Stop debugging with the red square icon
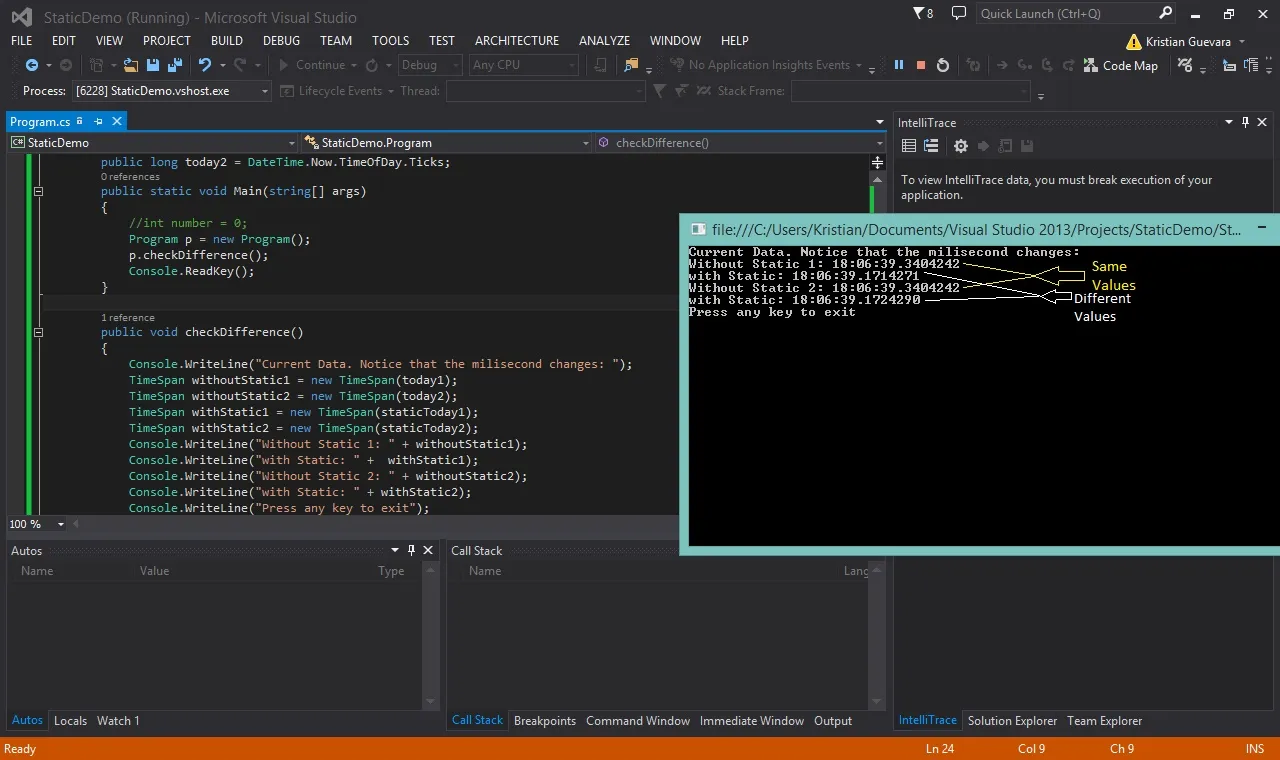The height and width of the screenshot is (760, 1280). point(921,65)
